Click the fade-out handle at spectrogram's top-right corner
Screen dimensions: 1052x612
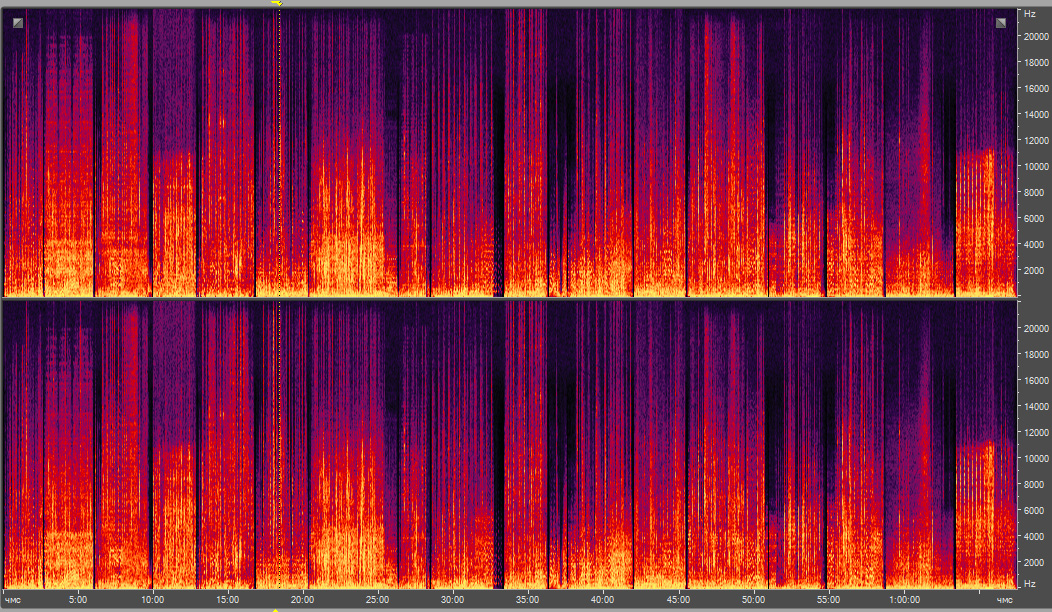pos(1001,23)
